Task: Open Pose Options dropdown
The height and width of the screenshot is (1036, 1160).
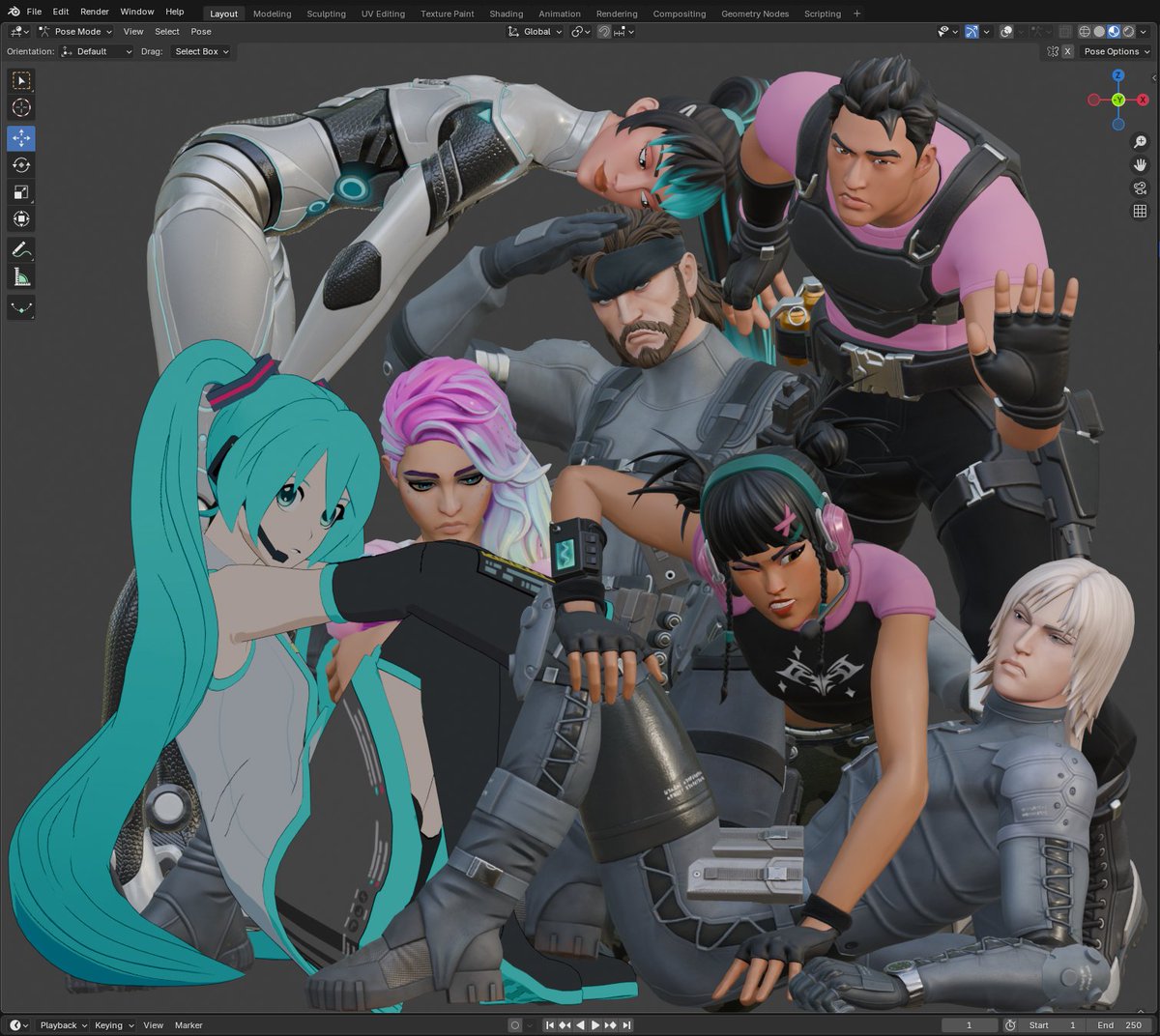Action: 1116,51
